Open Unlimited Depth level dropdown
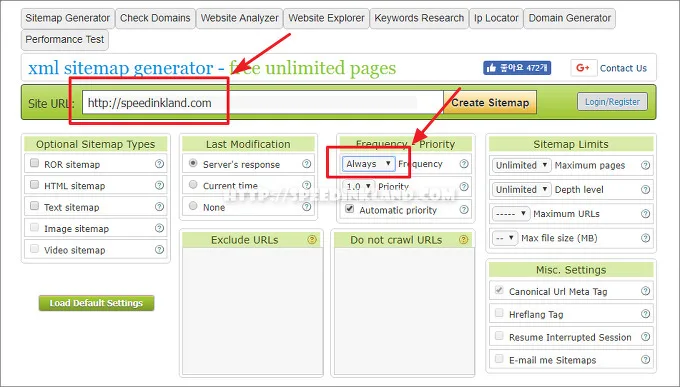The height and width of the screenshot is (387, 680). coord(522,190)
